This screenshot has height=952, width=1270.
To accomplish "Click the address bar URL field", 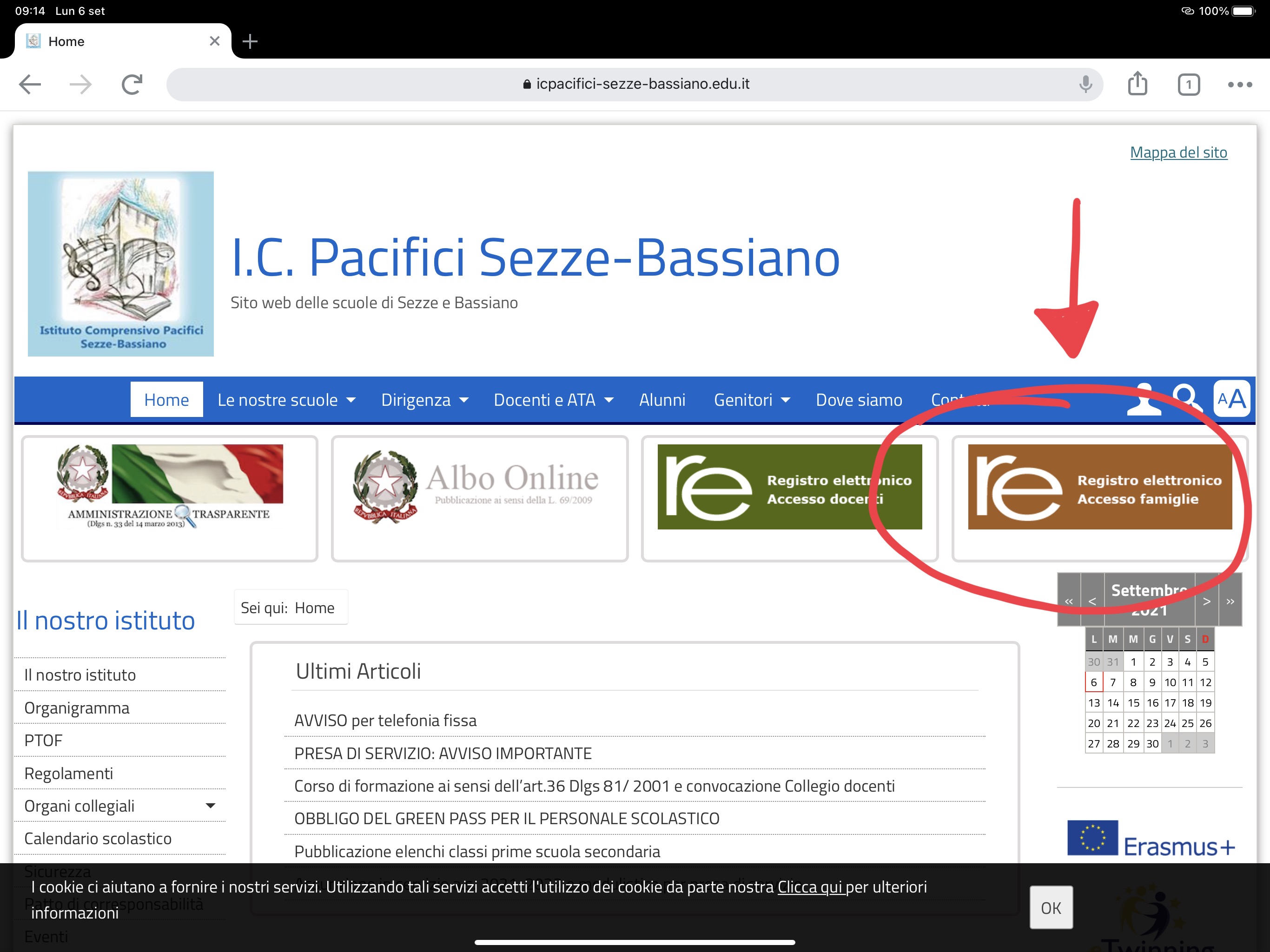I will [635, 85].
